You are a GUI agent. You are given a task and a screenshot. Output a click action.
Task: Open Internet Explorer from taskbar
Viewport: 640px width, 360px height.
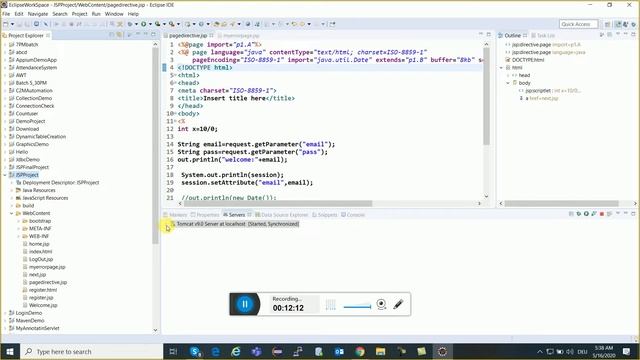(x=236, y=351)
